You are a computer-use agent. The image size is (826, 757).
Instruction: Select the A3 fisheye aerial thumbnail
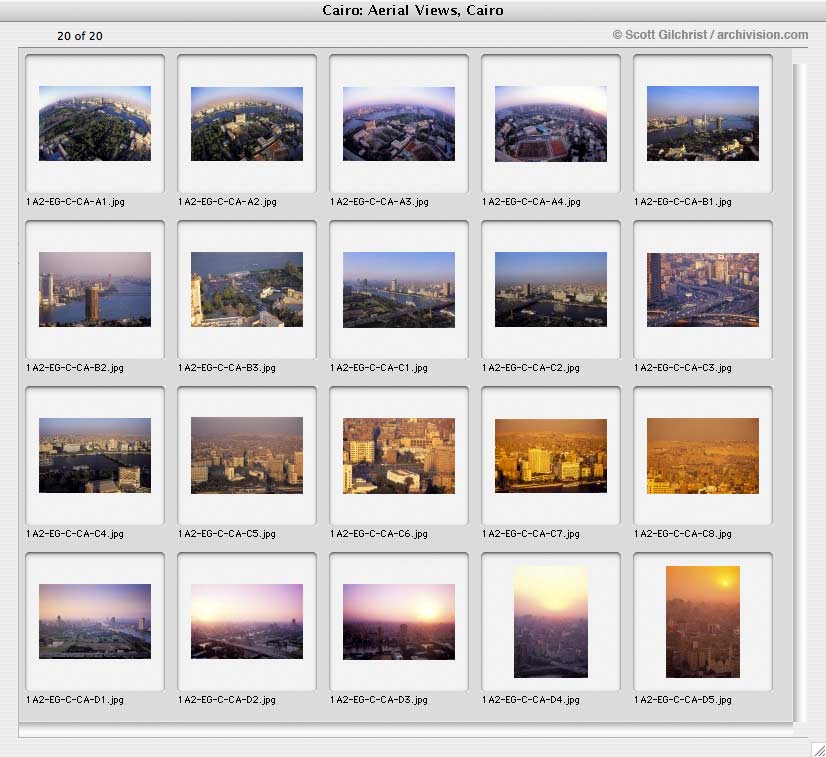pyautogui.click(x=399, y=123)
